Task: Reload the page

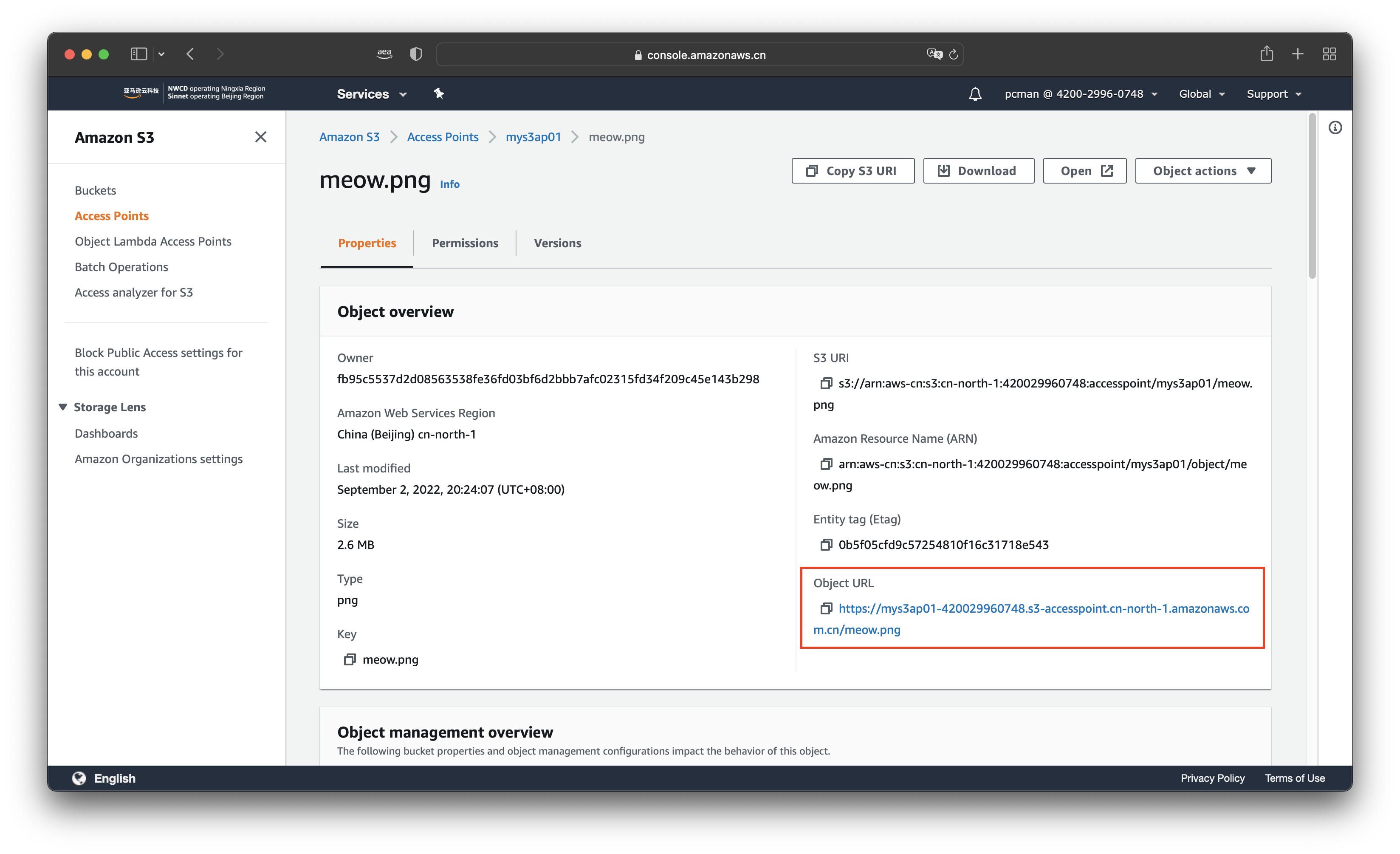Action: 954,54
